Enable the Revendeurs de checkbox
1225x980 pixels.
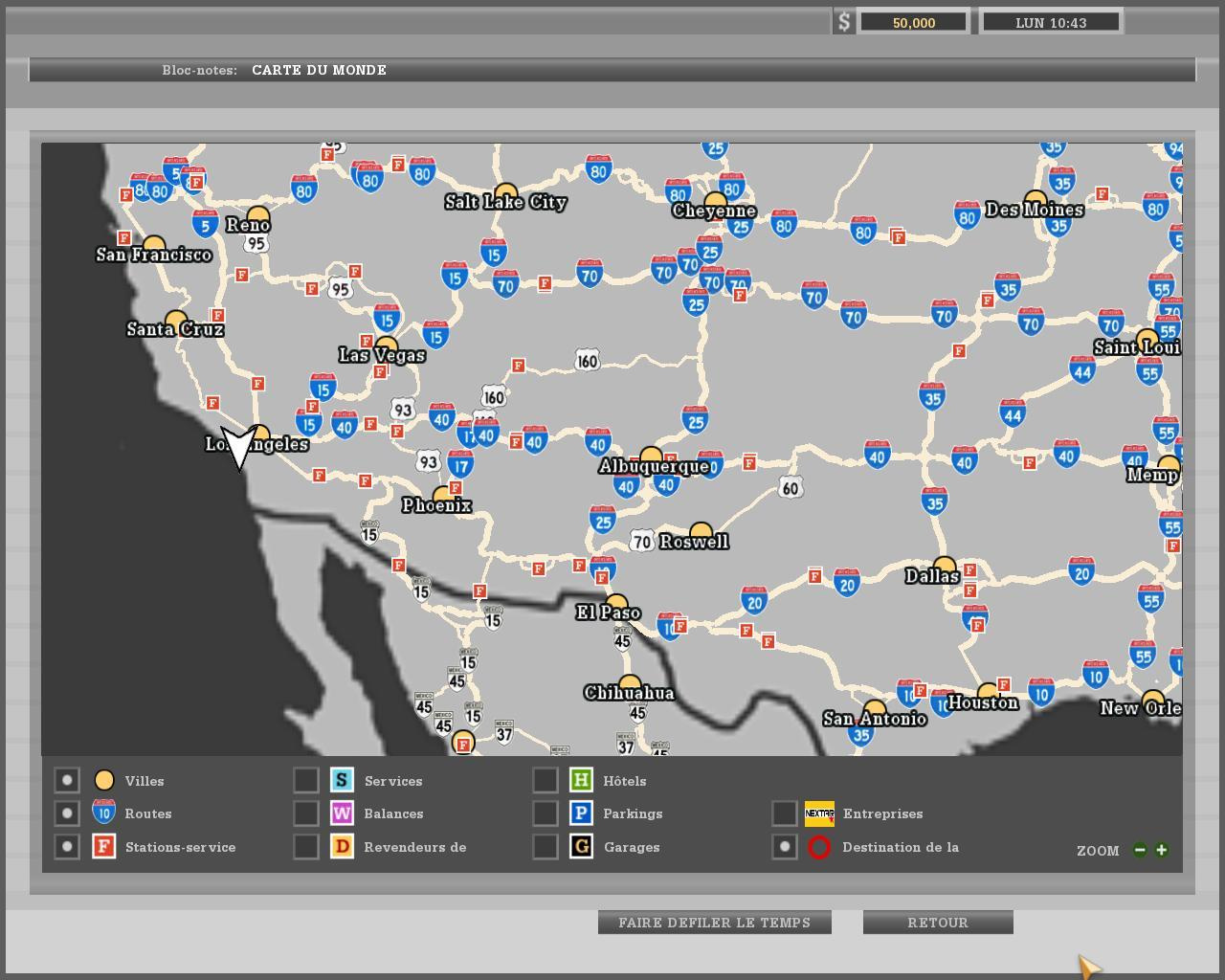(x=306, y=847)
